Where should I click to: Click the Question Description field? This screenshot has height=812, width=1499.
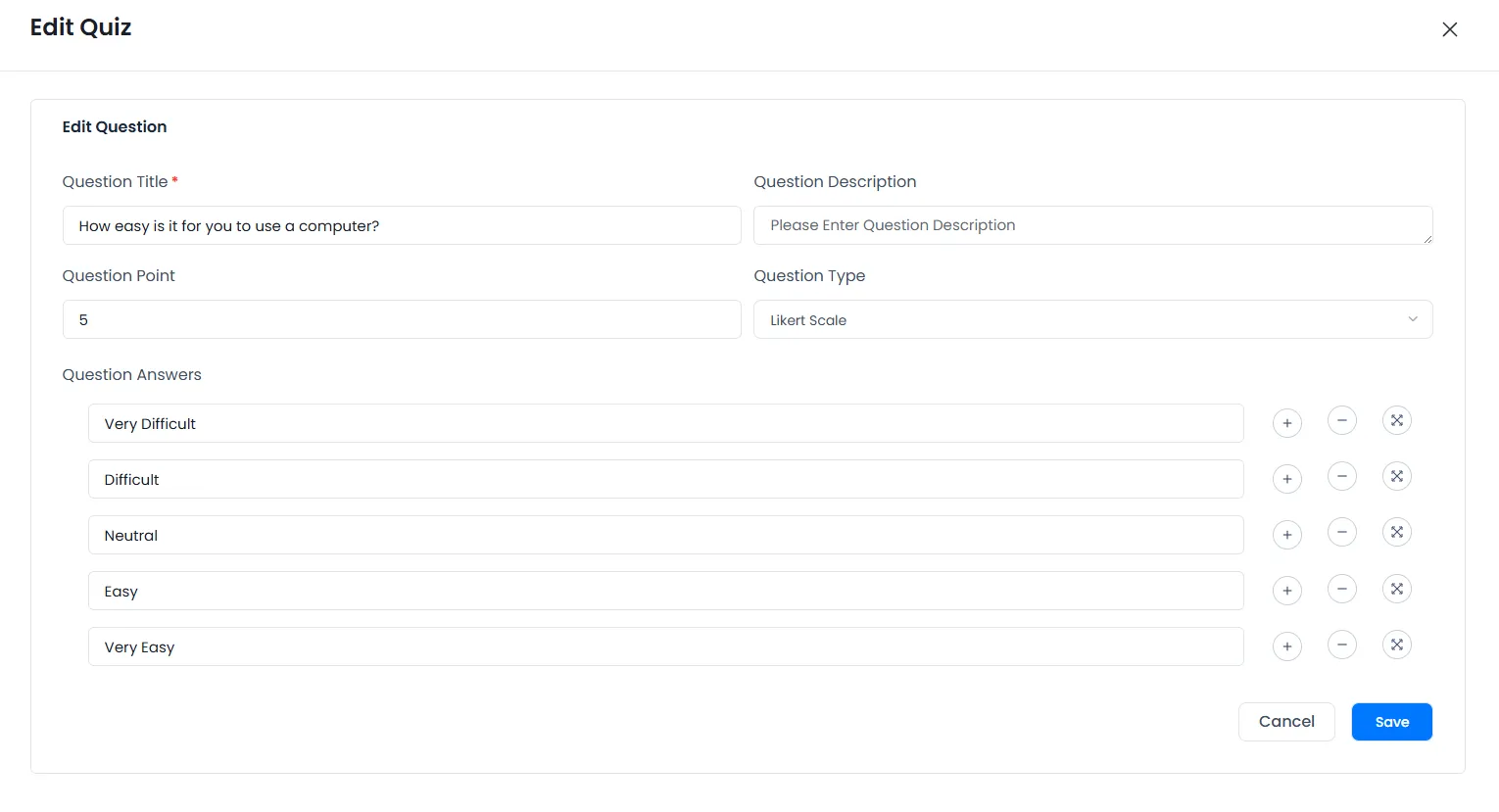1092,225
